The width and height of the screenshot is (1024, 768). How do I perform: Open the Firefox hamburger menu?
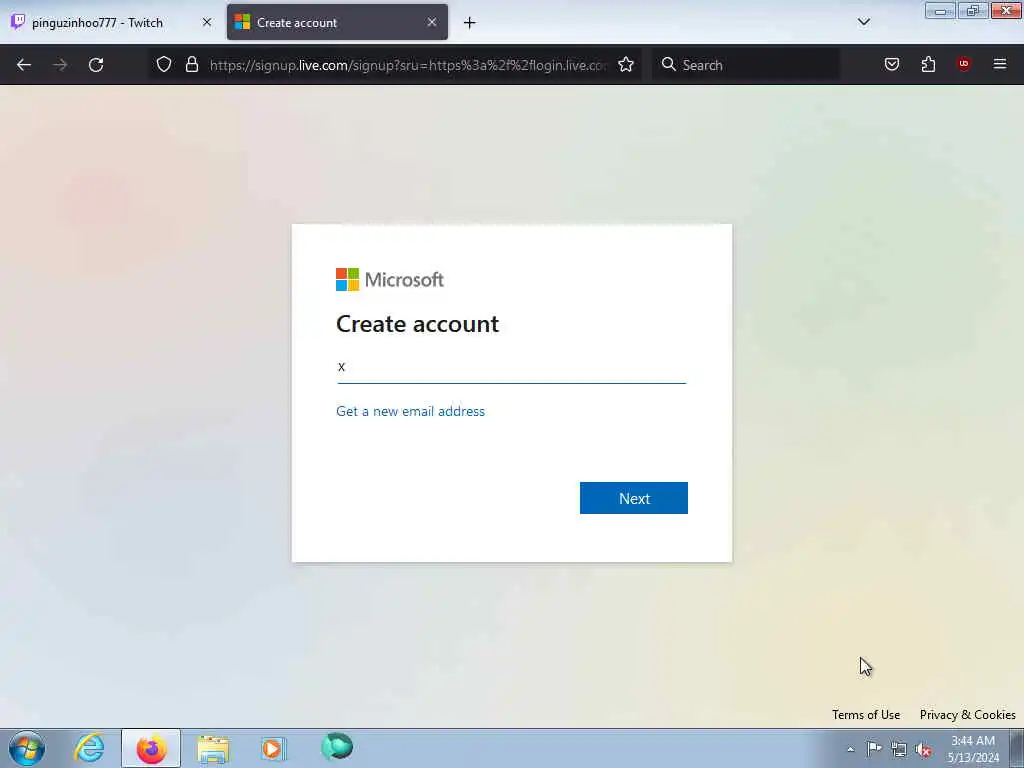click(1000, 64)
